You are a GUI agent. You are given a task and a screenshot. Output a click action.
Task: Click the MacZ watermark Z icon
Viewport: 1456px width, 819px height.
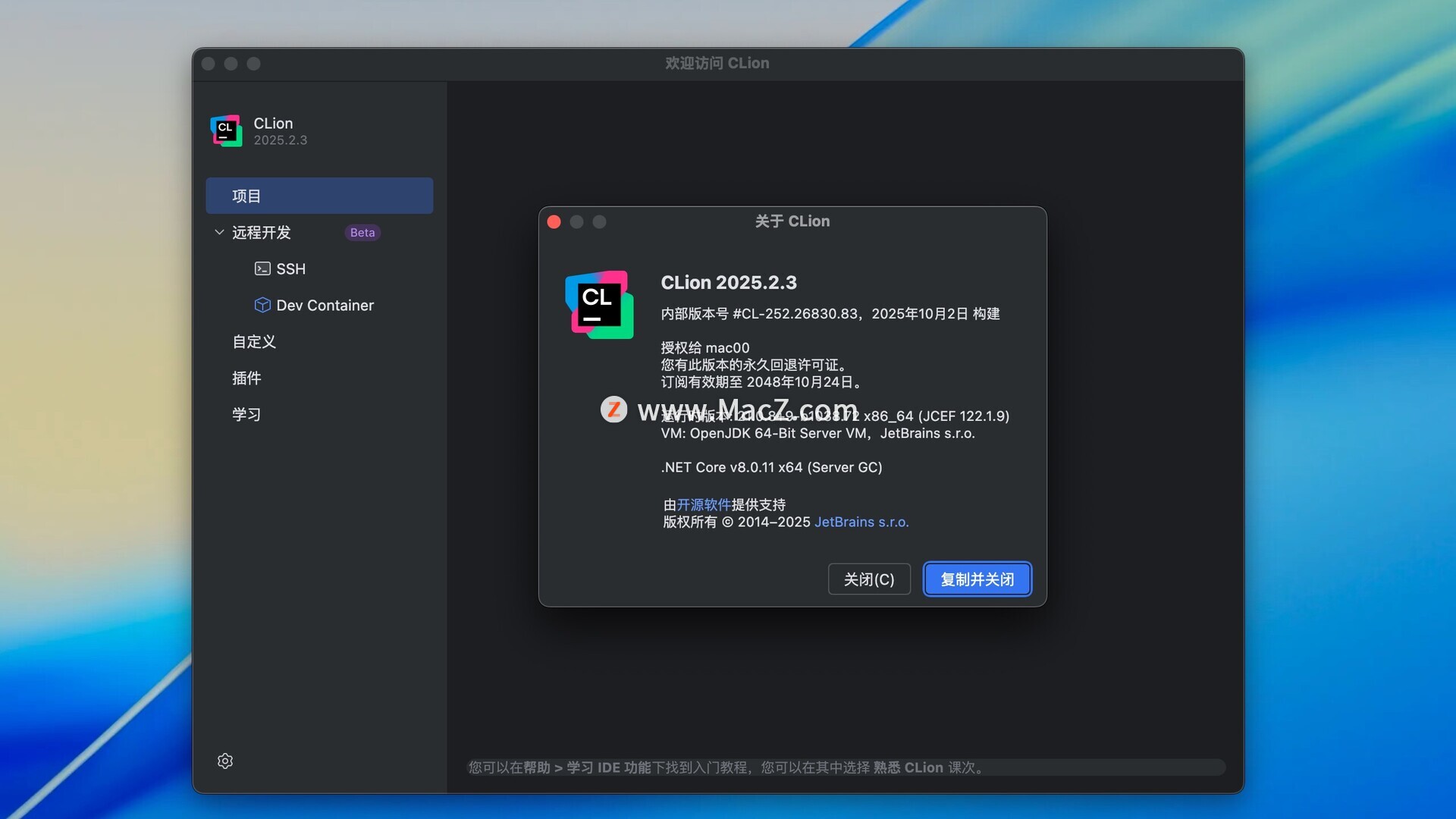coord(613,409)
